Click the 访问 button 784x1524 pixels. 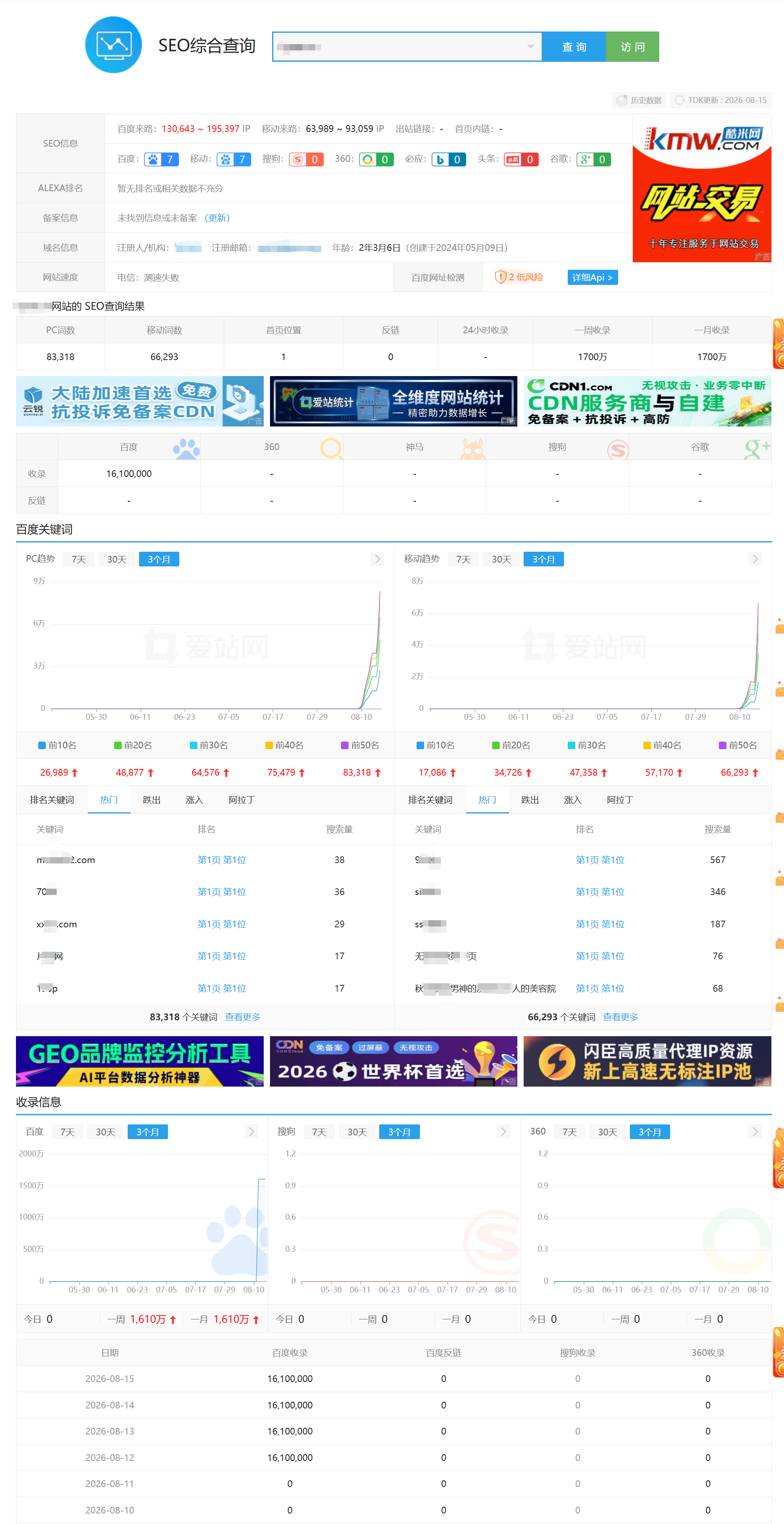[x=633, y=47]
